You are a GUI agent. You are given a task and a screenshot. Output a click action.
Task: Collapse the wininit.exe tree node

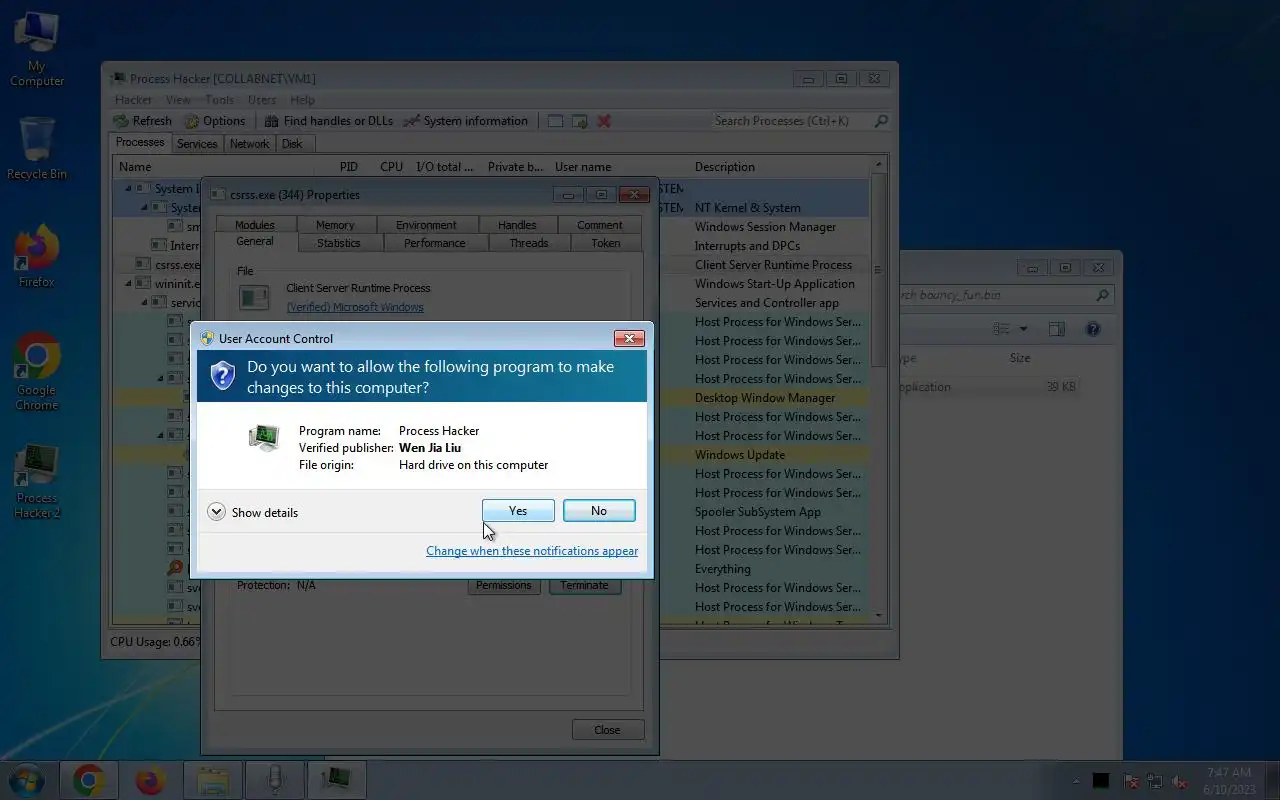tap(128, 283)
